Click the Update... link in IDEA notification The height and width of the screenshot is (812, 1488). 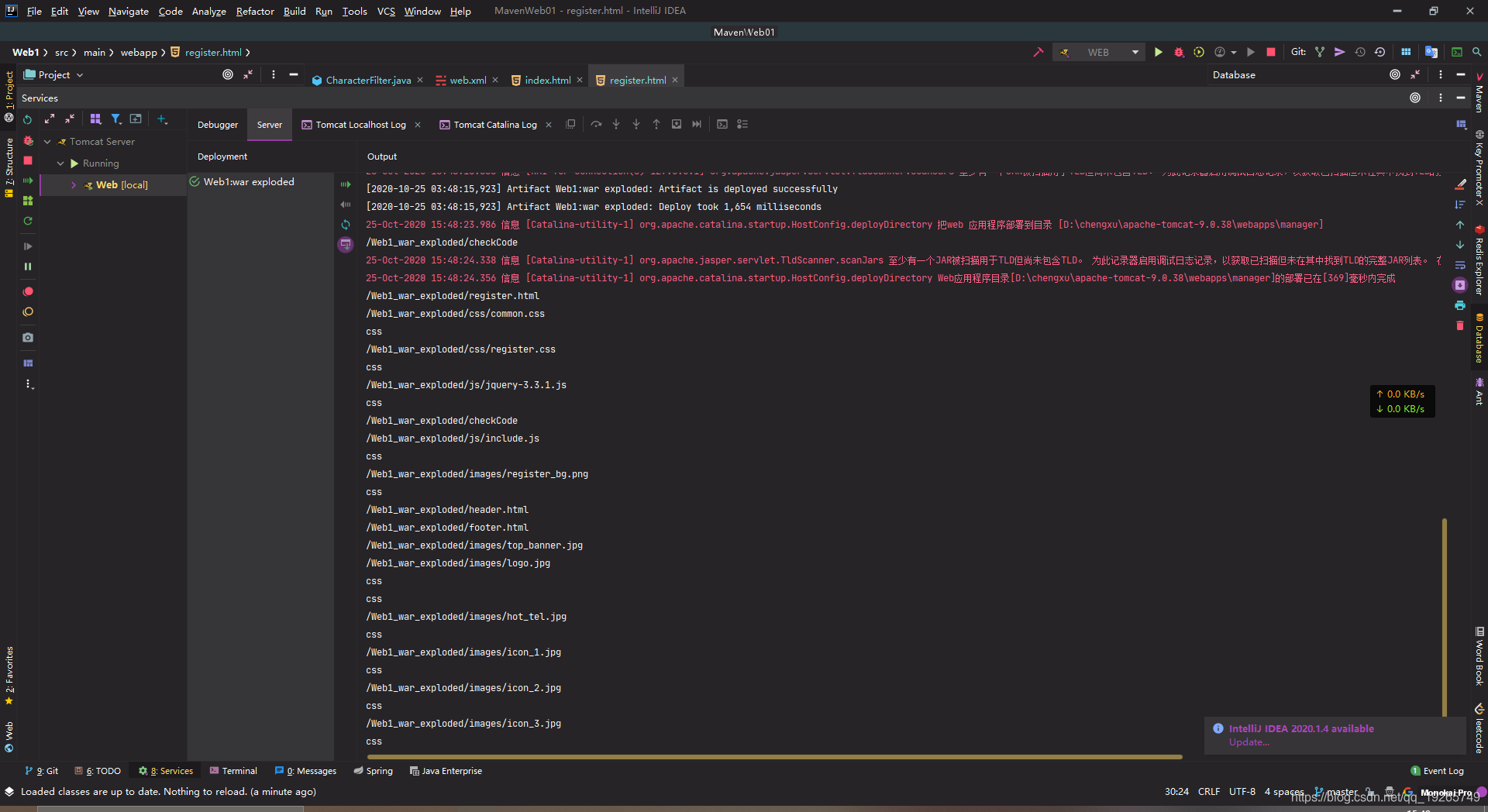tap(1249, 742)
